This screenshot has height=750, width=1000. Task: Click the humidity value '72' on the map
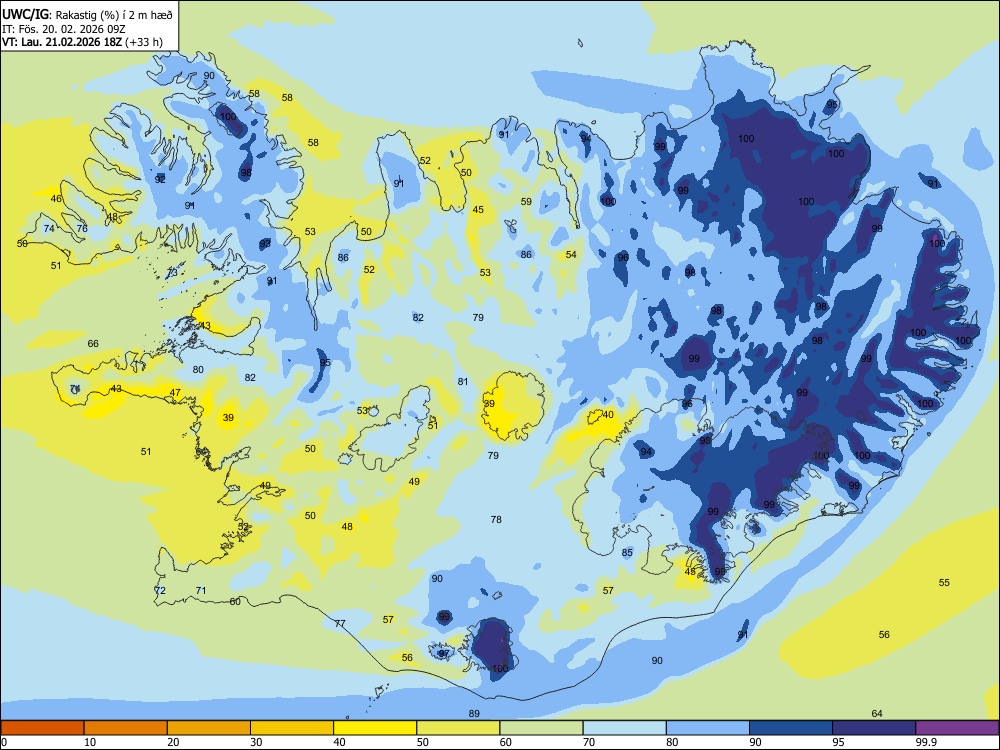(x=160, y=591)
